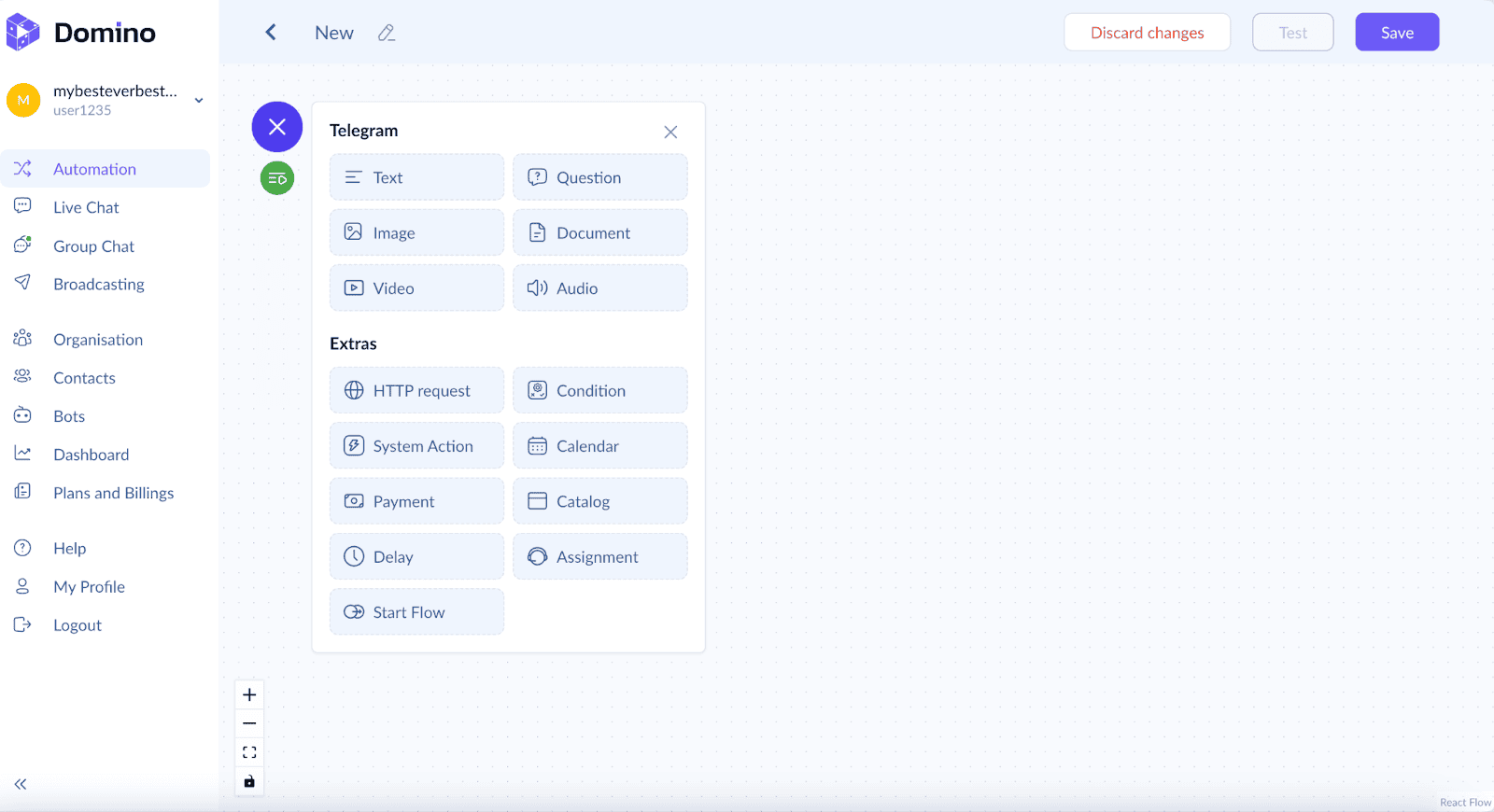Add an HTTP request block
Viewport: 1494px width, 812px height.
pos(416,390)
